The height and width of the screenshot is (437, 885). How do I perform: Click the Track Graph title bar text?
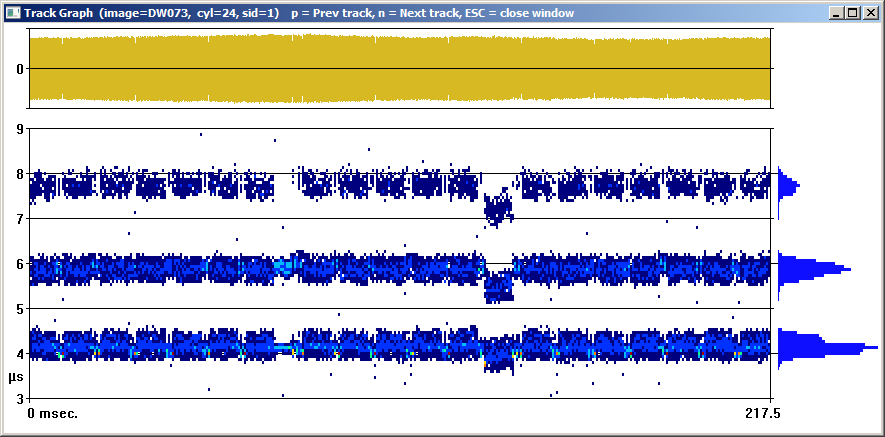pos(300,12)
